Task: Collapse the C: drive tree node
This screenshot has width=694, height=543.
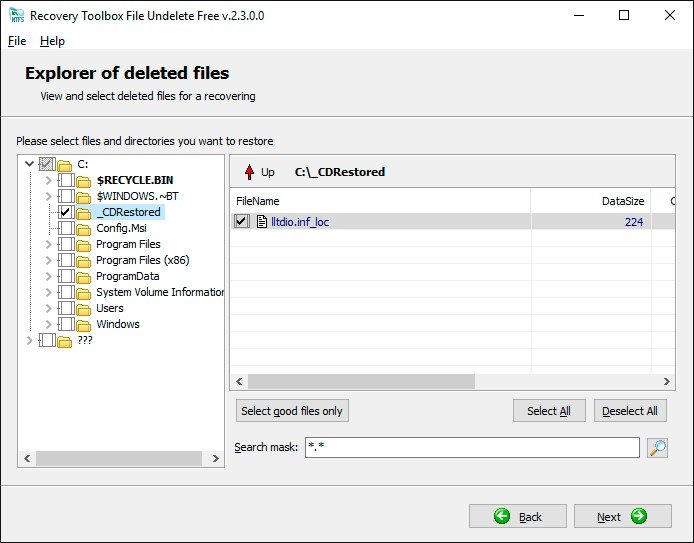Action: pyautogui.click(x=29, y=164)
